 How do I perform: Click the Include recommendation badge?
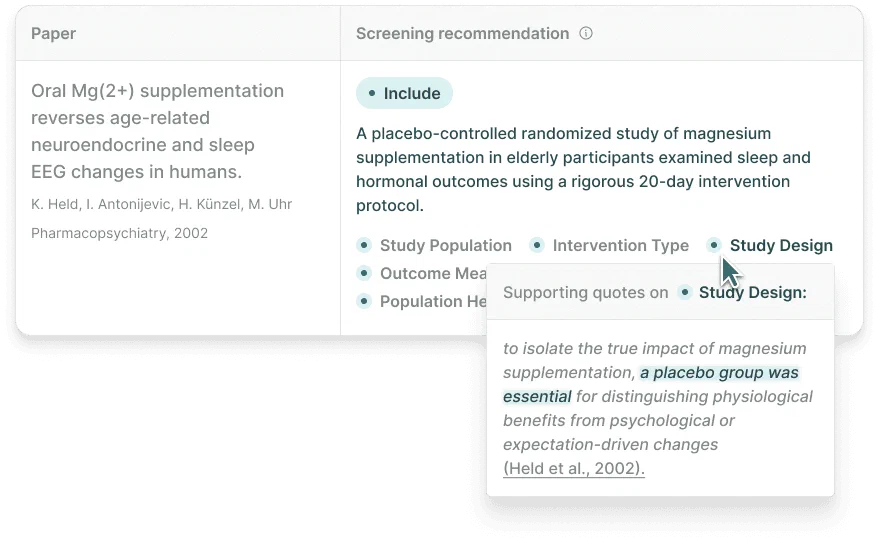pos(404,93)
